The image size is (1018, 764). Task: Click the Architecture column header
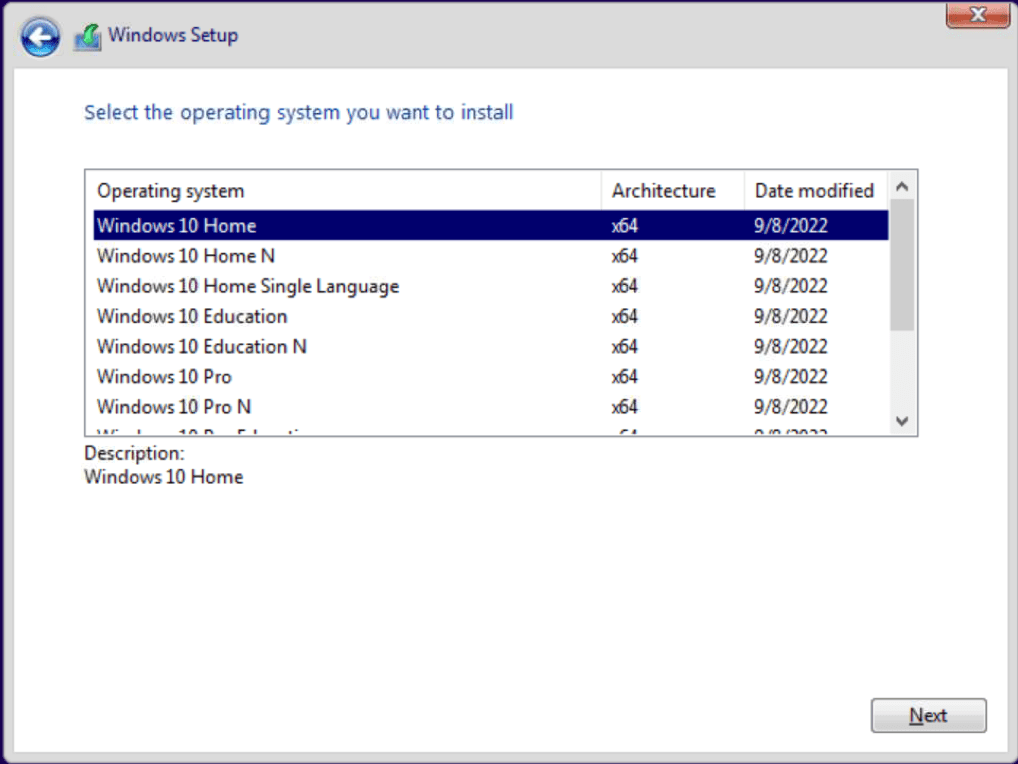click(x=673, y=191)
